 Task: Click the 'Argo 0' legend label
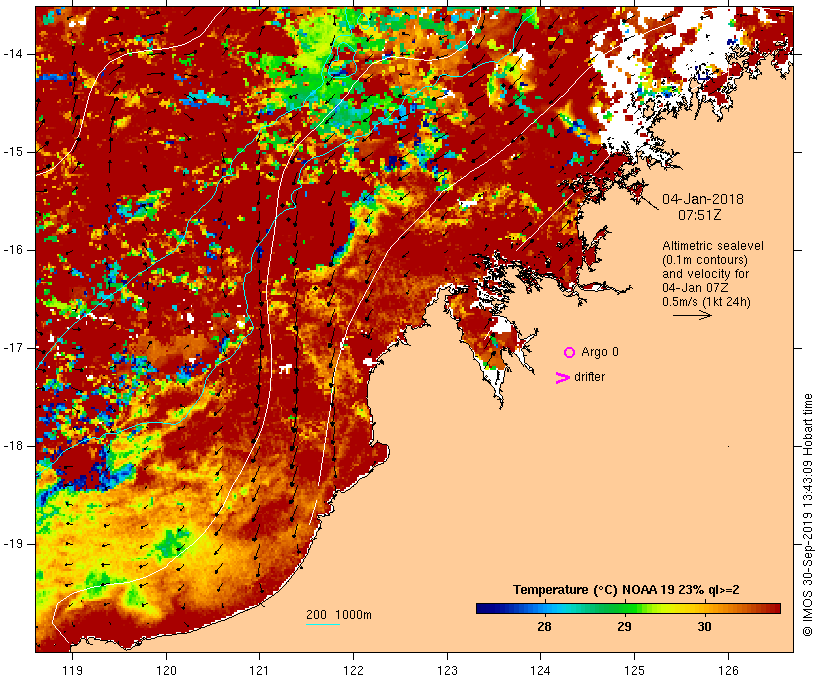tap(600, 352)
